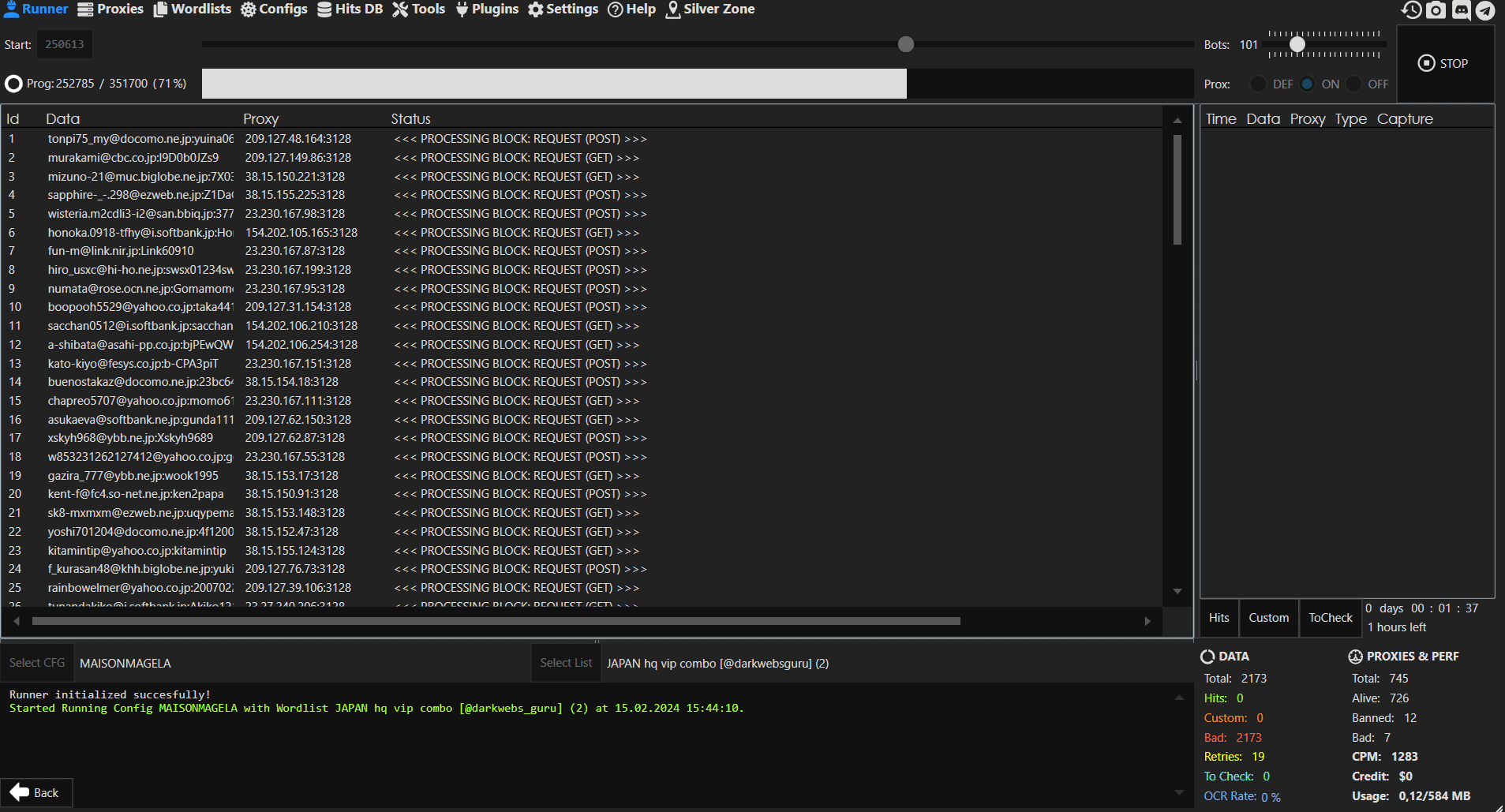Go to the Proxies section
This screenshot has width=1505, height=812.
point(110,9)
